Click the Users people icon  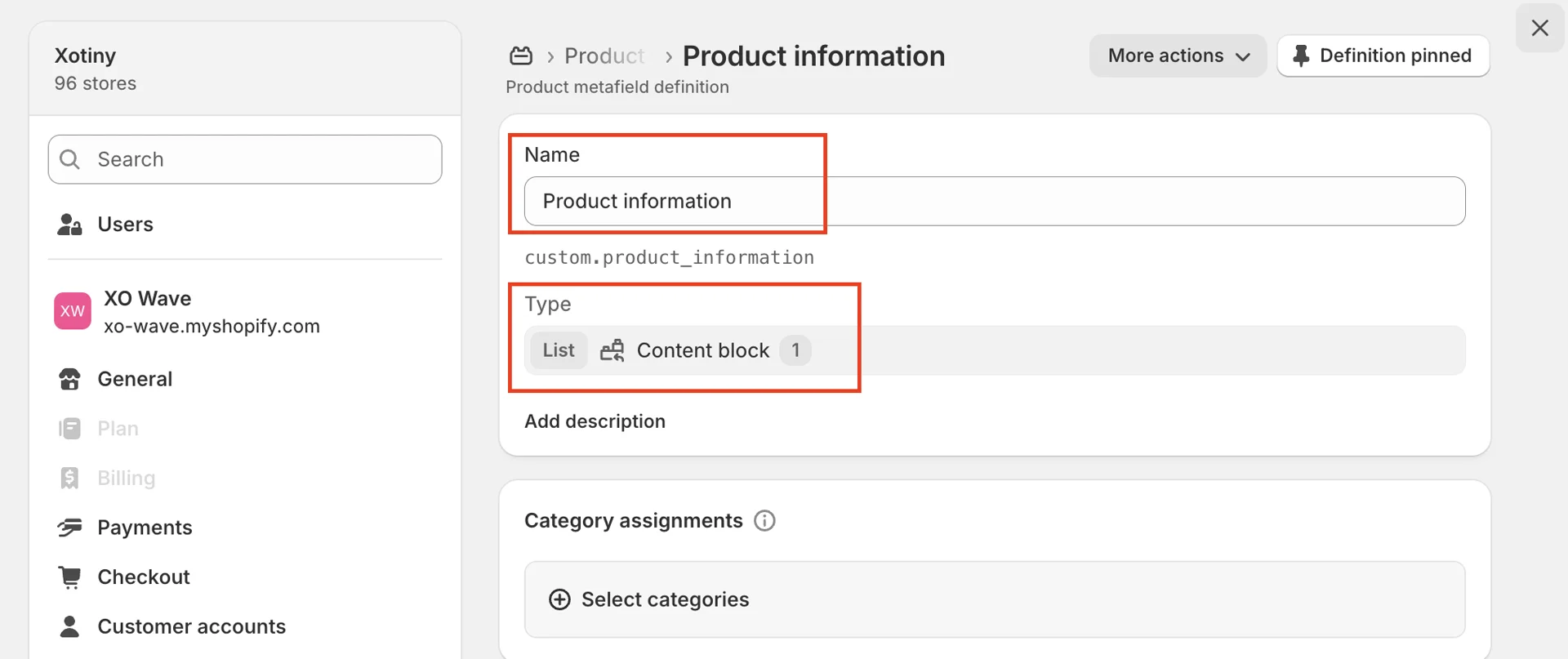pyautogui.click(x=70, y=225)
